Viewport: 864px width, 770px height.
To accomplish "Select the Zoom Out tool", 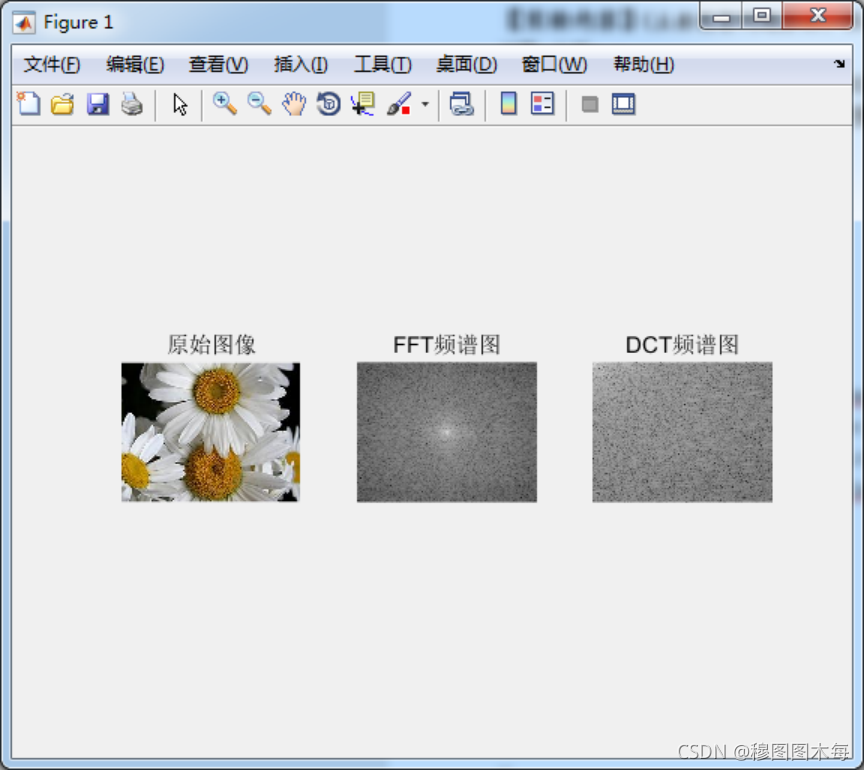I will pyautogui.click(x=259, y=103).
